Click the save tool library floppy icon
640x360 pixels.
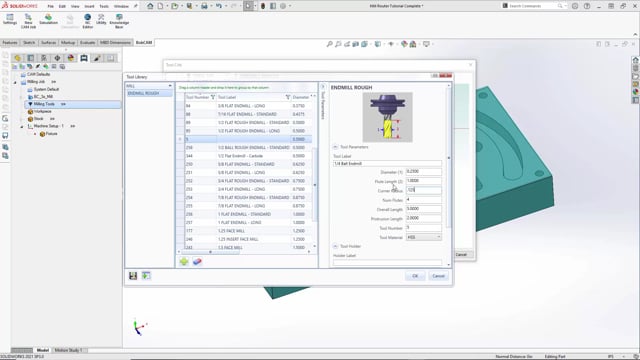(133, 276)
